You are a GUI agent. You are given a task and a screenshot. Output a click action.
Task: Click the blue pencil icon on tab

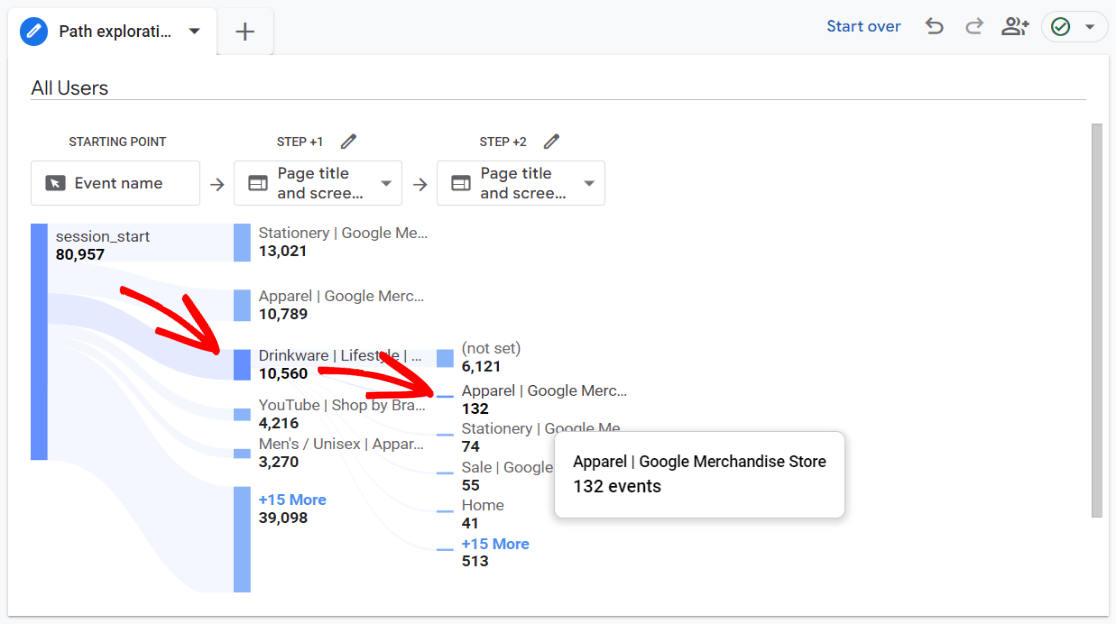(35, 31)
